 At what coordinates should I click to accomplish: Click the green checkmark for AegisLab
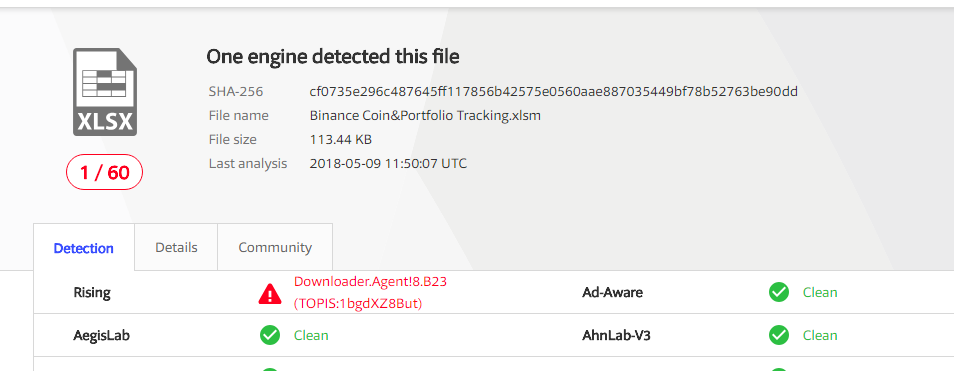tap(270, 335)
